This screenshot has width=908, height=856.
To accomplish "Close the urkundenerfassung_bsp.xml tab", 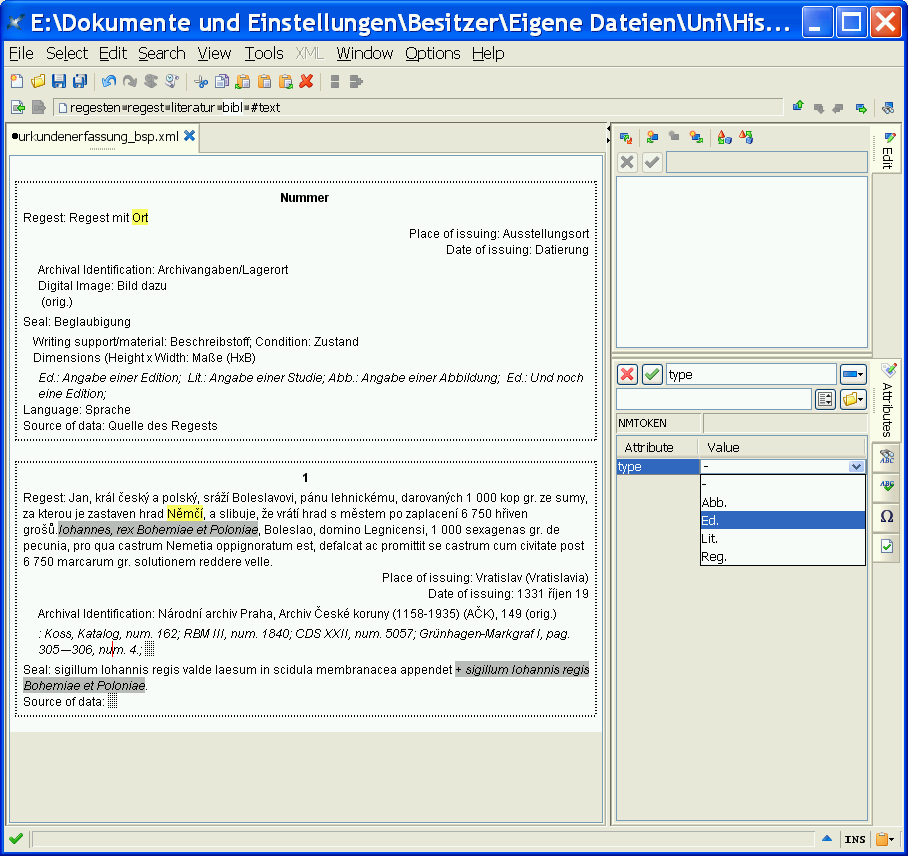I will (x=189, y=136).
